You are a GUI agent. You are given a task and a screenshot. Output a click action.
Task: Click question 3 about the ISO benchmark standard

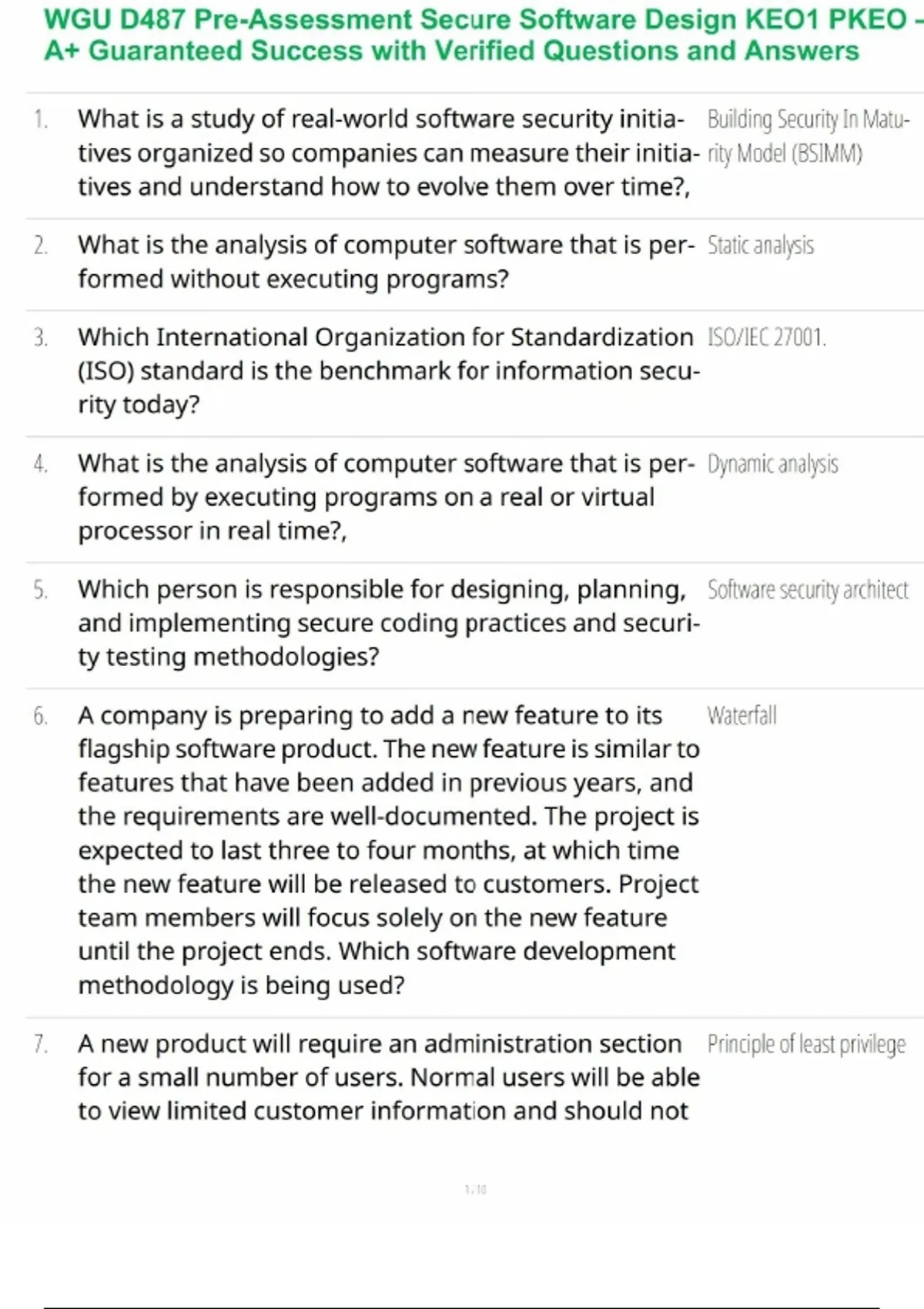[x=385, y=371]
